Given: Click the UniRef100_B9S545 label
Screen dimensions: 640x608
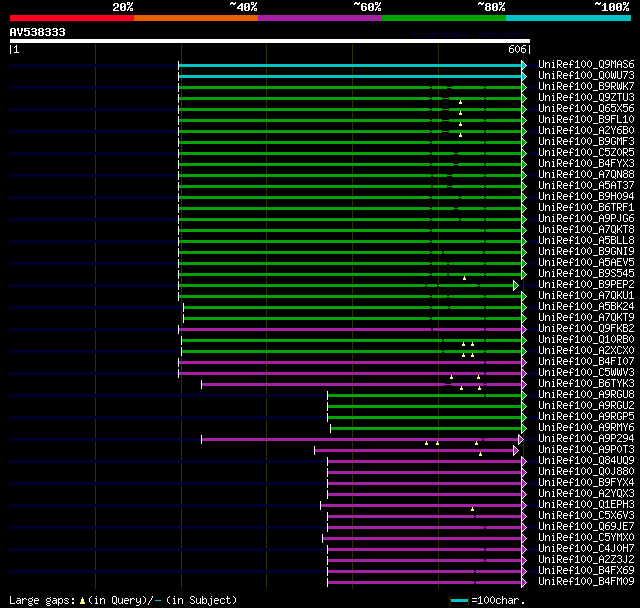Looking at the screenshot, I should (586, 274).
